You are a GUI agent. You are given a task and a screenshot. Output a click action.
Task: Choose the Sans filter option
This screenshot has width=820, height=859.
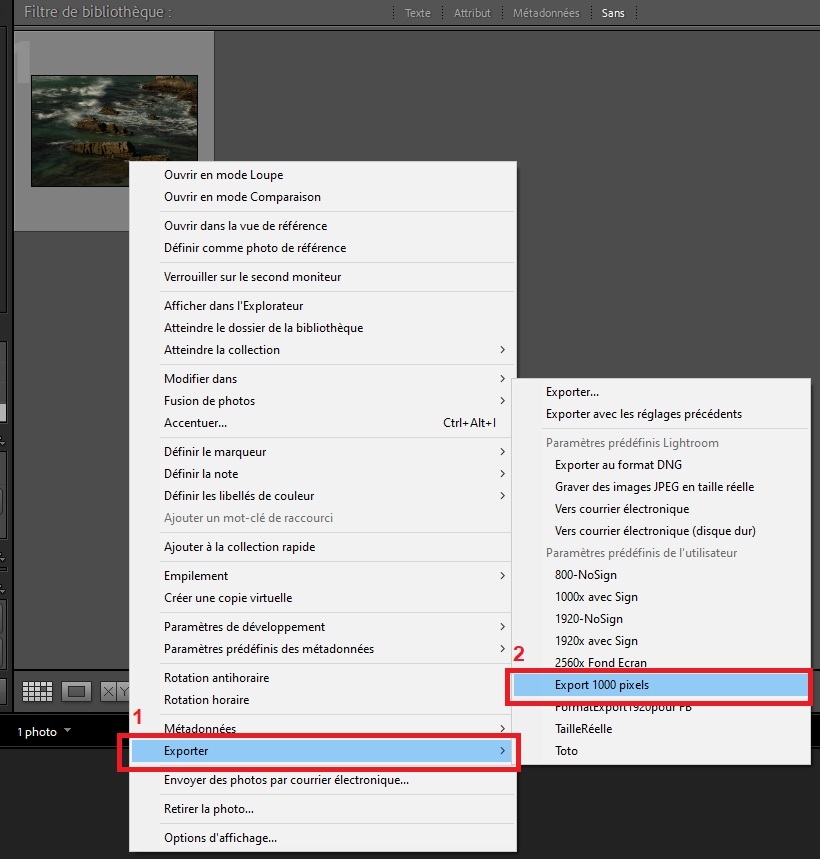click(x=613, y=13)
